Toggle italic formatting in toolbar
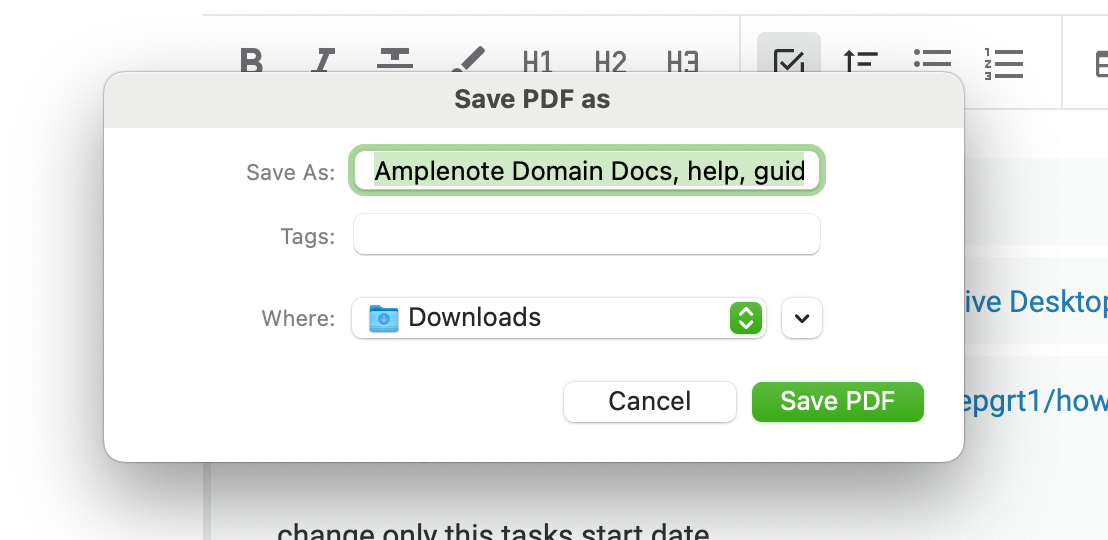Viewport: 1108px width, 540px height. coord(322,61)
